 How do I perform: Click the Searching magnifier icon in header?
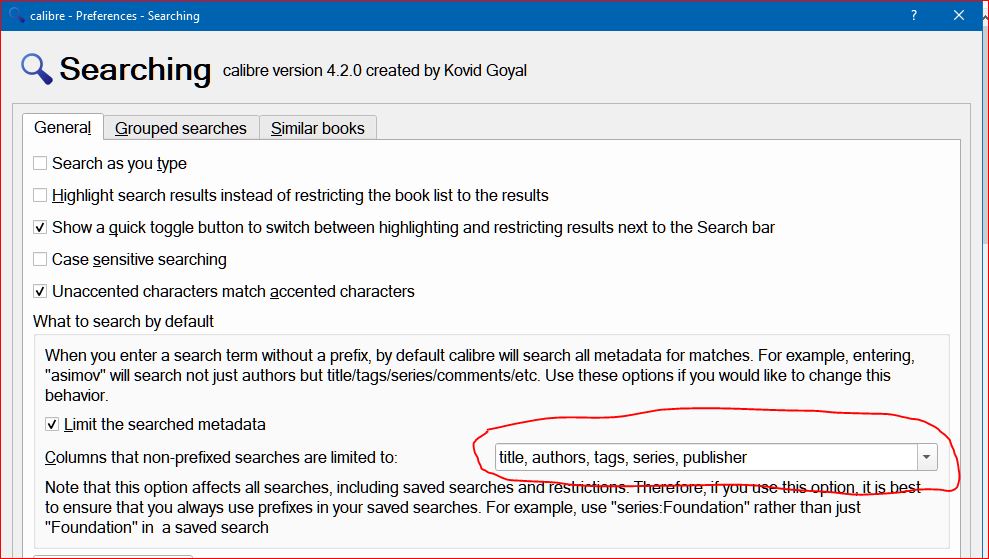[37, 69]
